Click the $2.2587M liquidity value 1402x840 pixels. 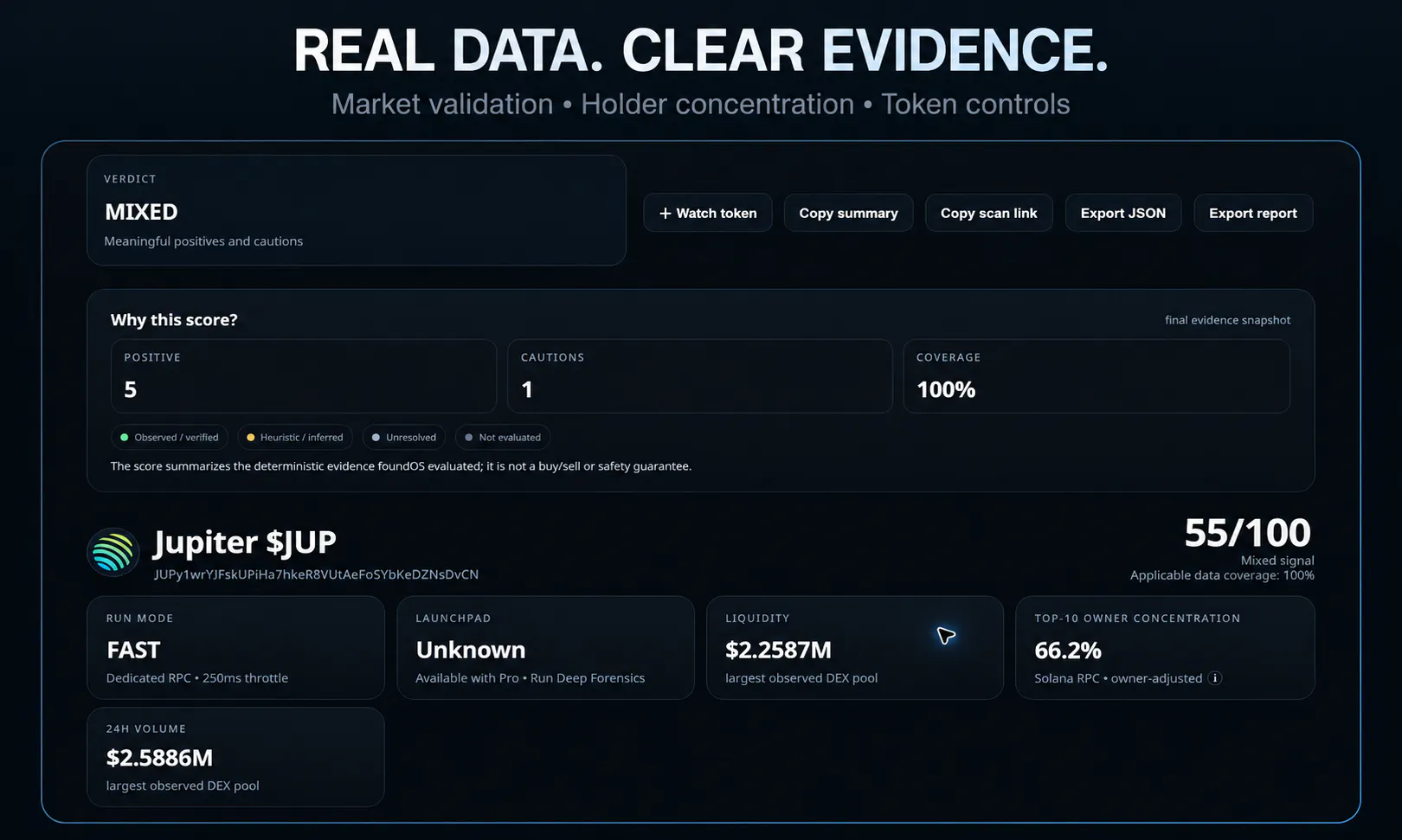coord(778,650)
